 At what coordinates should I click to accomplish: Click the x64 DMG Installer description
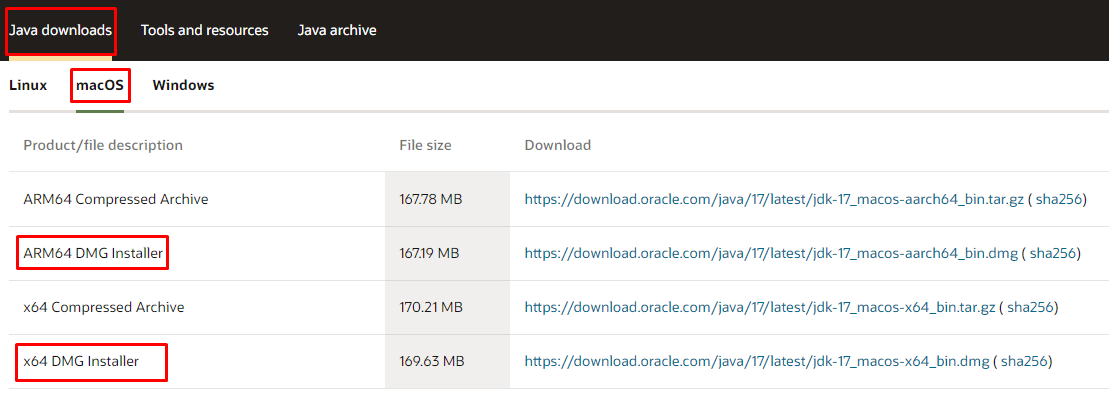click(x=81, y=361)
